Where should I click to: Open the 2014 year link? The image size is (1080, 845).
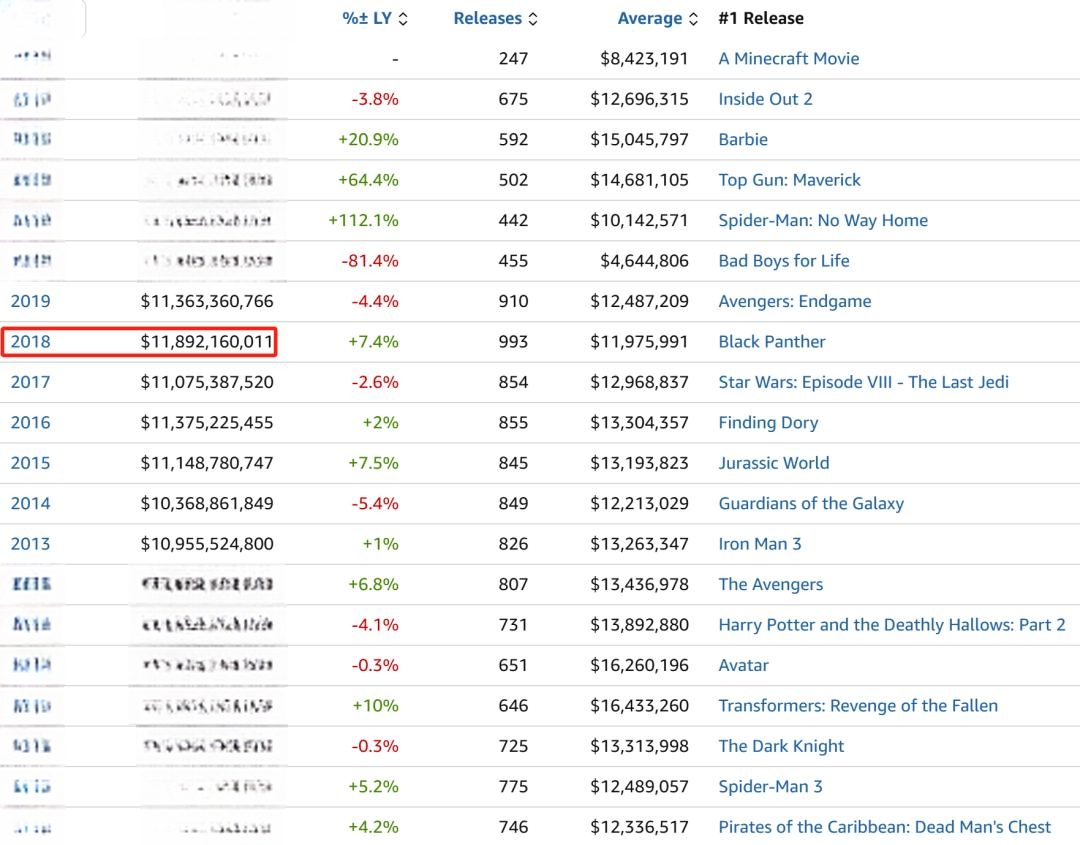tap(30, 503)
